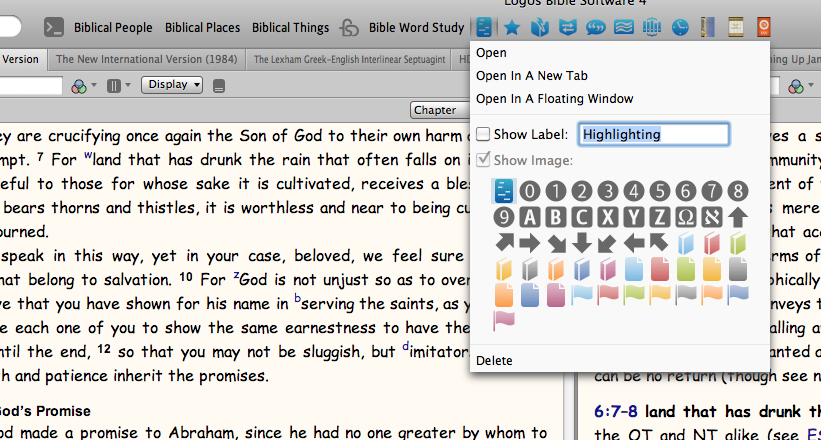Click footnote d before 'imitators'
Image resolution: width=821 pixels, height=440 pixels.
click(x=406, y=347)
